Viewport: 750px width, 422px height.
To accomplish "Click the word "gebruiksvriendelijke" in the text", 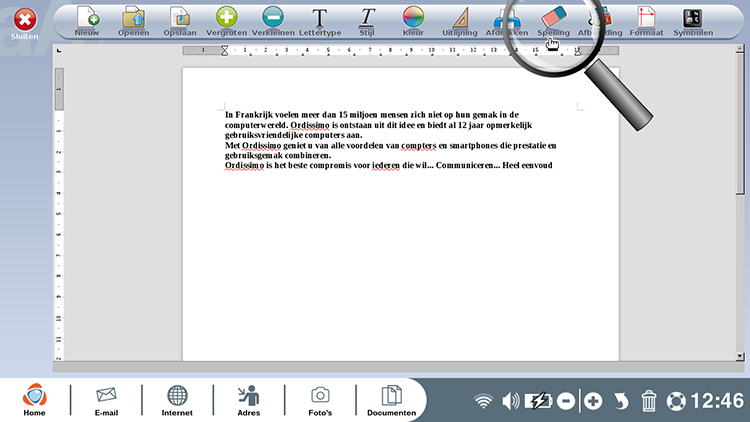I will [x=264, y=135].
